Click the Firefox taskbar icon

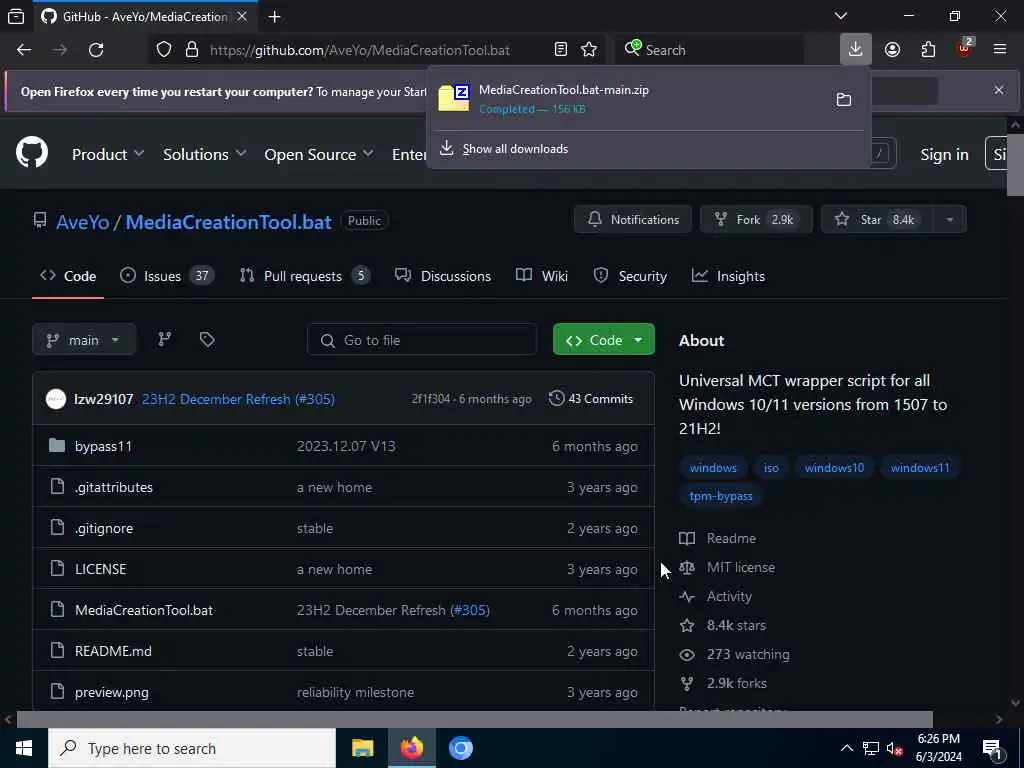(x=411, y=748)
